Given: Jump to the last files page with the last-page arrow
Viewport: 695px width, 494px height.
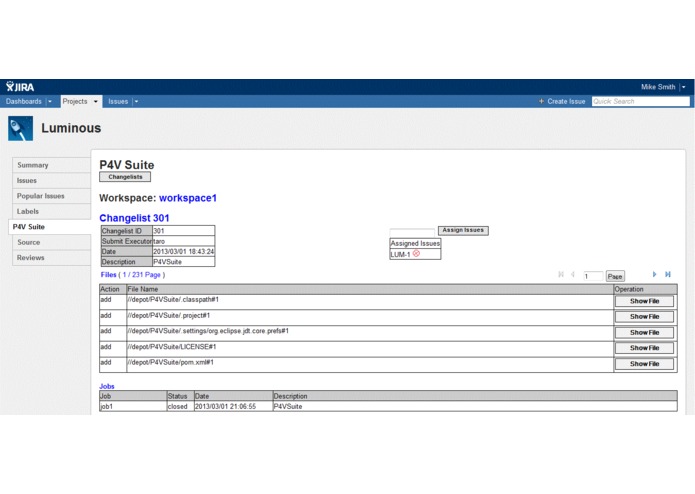Looking at the screenshot, I should tap(668, 275).
